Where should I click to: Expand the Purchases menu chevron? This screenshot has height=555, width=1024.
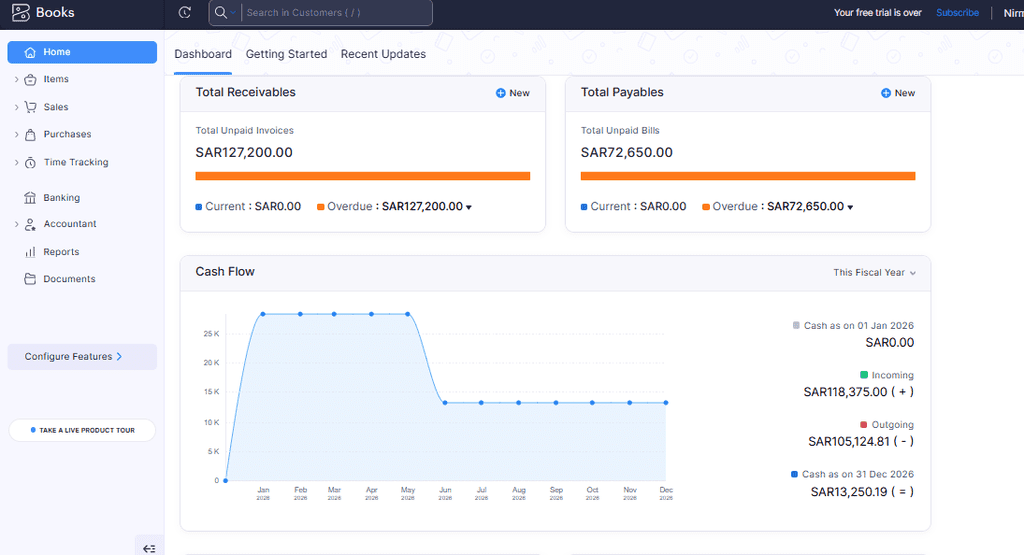16,135
